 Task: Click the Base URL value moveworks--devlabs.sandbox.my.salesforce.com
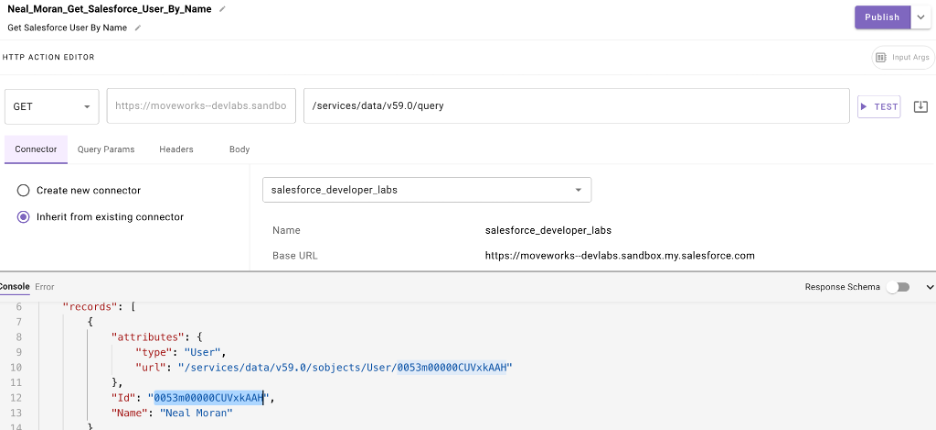pos(620,256)
